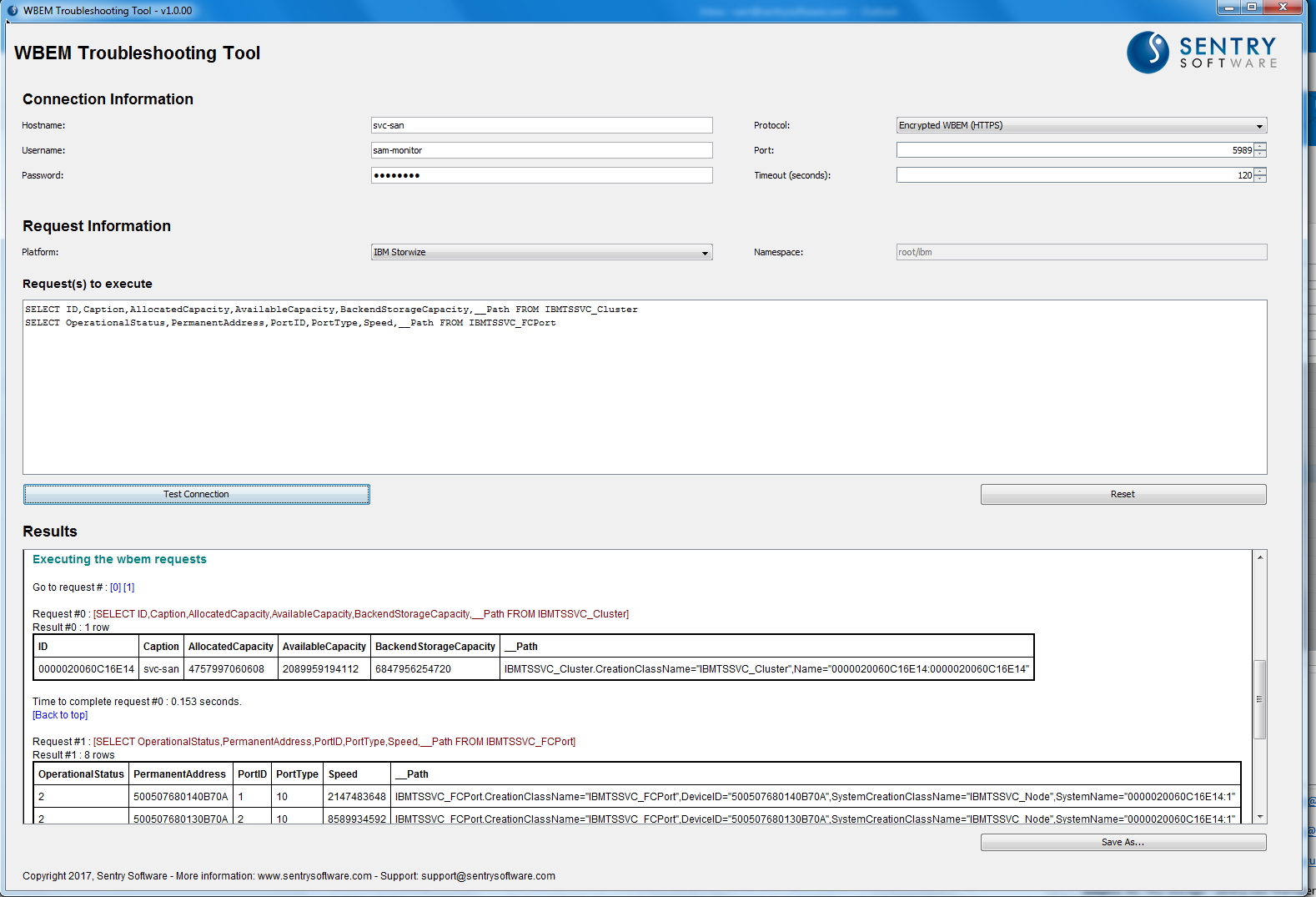Click the AllocatedCapacity column header
Screen dimensions: 1316x897
[230, 647]
